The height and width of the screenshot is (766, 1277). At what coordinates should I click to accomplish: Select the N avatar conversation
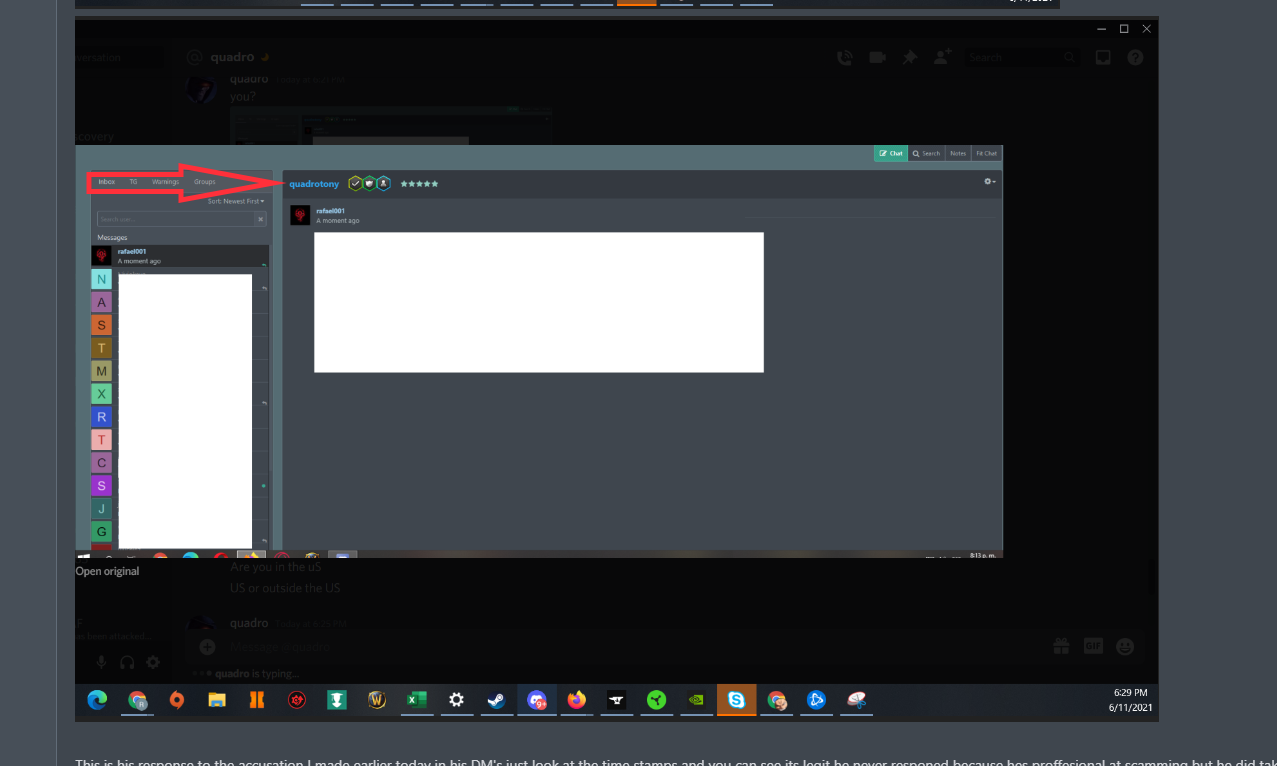tap(101, 279)
